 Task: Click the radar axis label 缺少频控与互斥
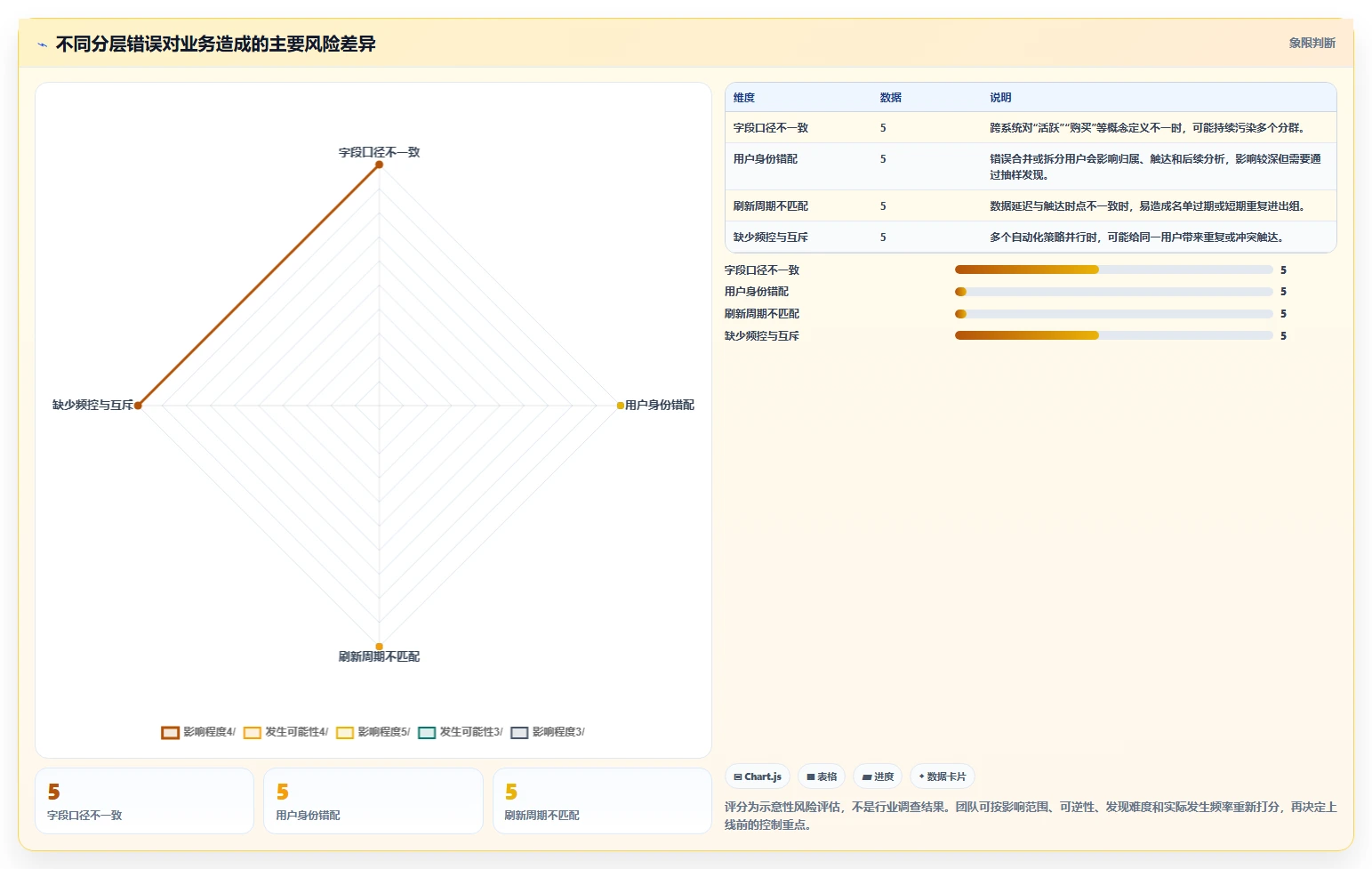pyautogui.click(x=92, y=405)
